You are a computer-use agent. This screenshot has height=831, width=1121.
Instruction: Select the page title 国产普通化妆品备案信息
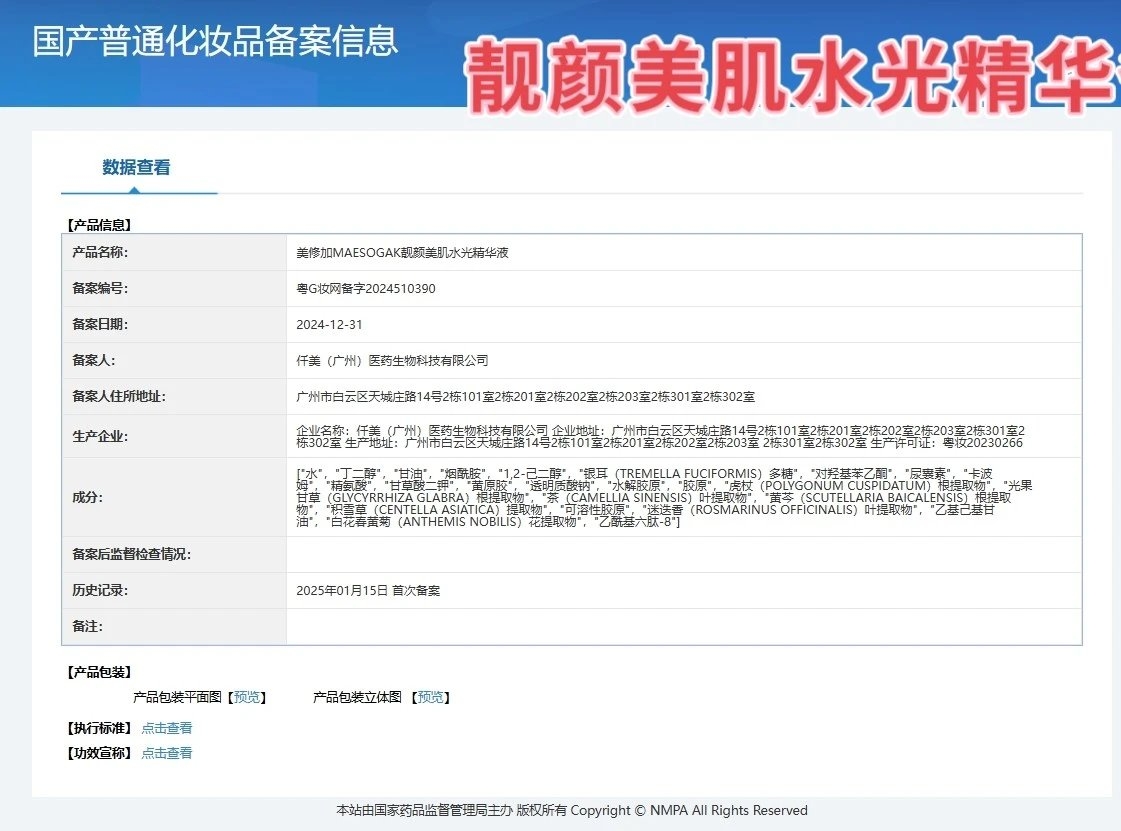tap(215, 41)
